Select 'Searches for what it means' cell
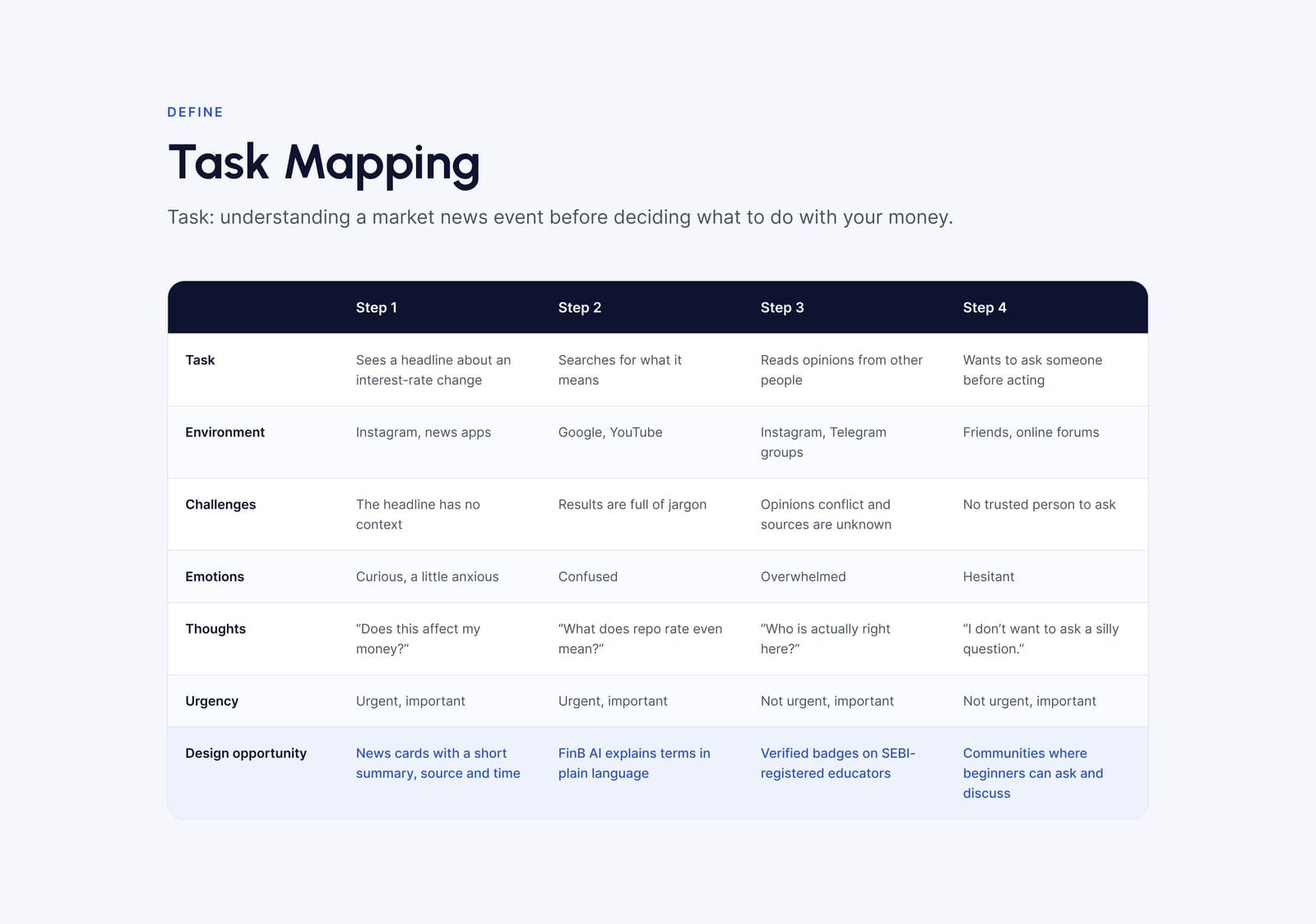 (620, 370)
